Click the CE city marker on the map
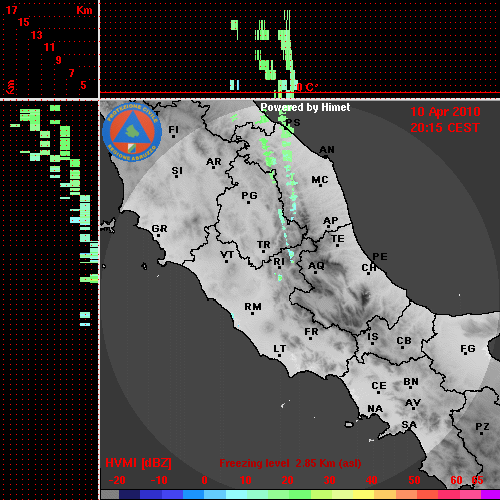Image resolution: width=500 pixels, height=500 pixels. 379,392
